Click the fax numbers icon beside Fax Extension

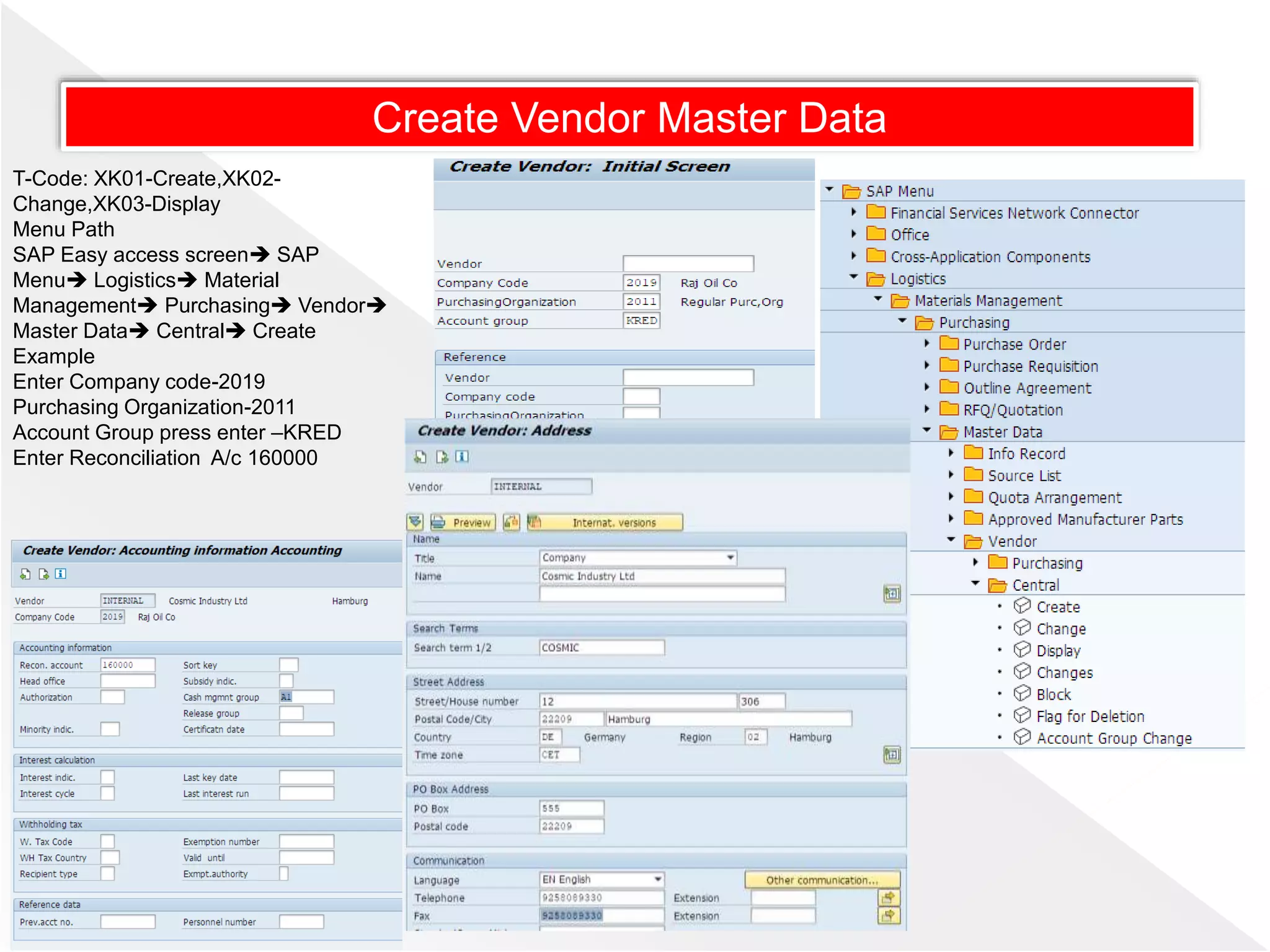(889, 915)
